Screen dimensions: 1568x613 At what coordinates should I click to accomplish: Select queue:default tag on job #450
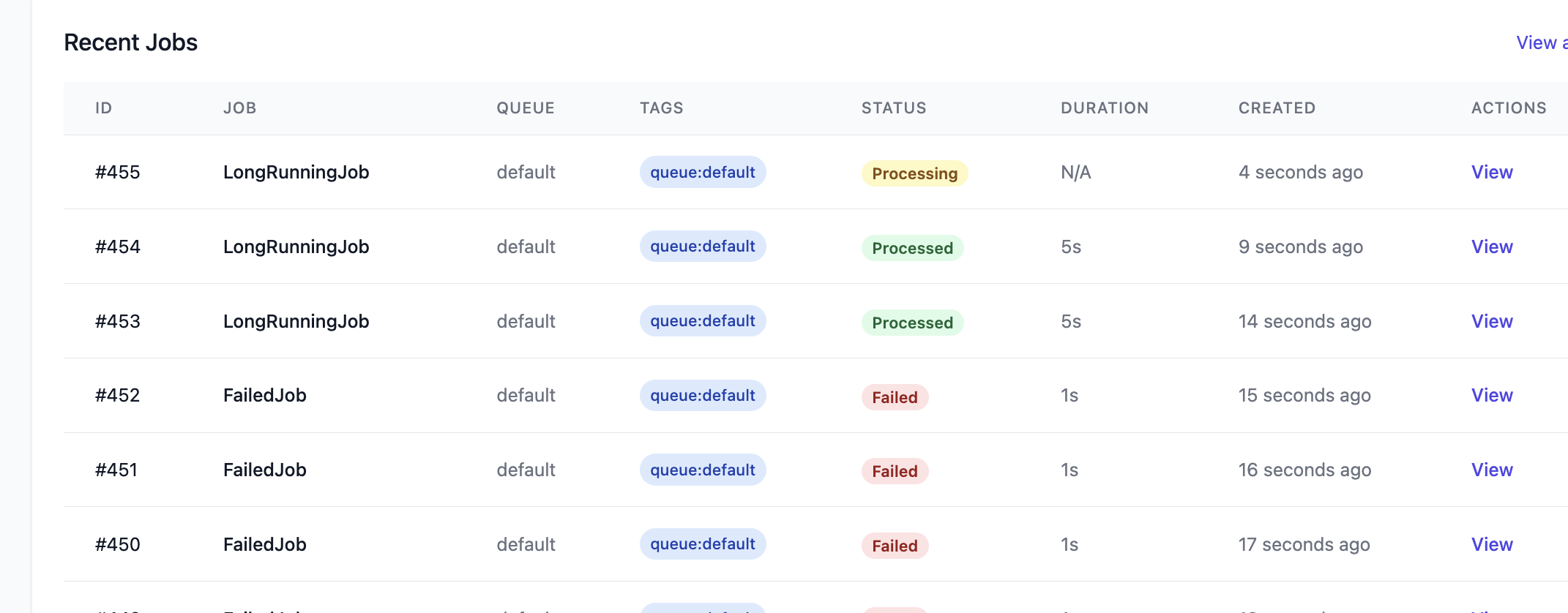point(702,544)
